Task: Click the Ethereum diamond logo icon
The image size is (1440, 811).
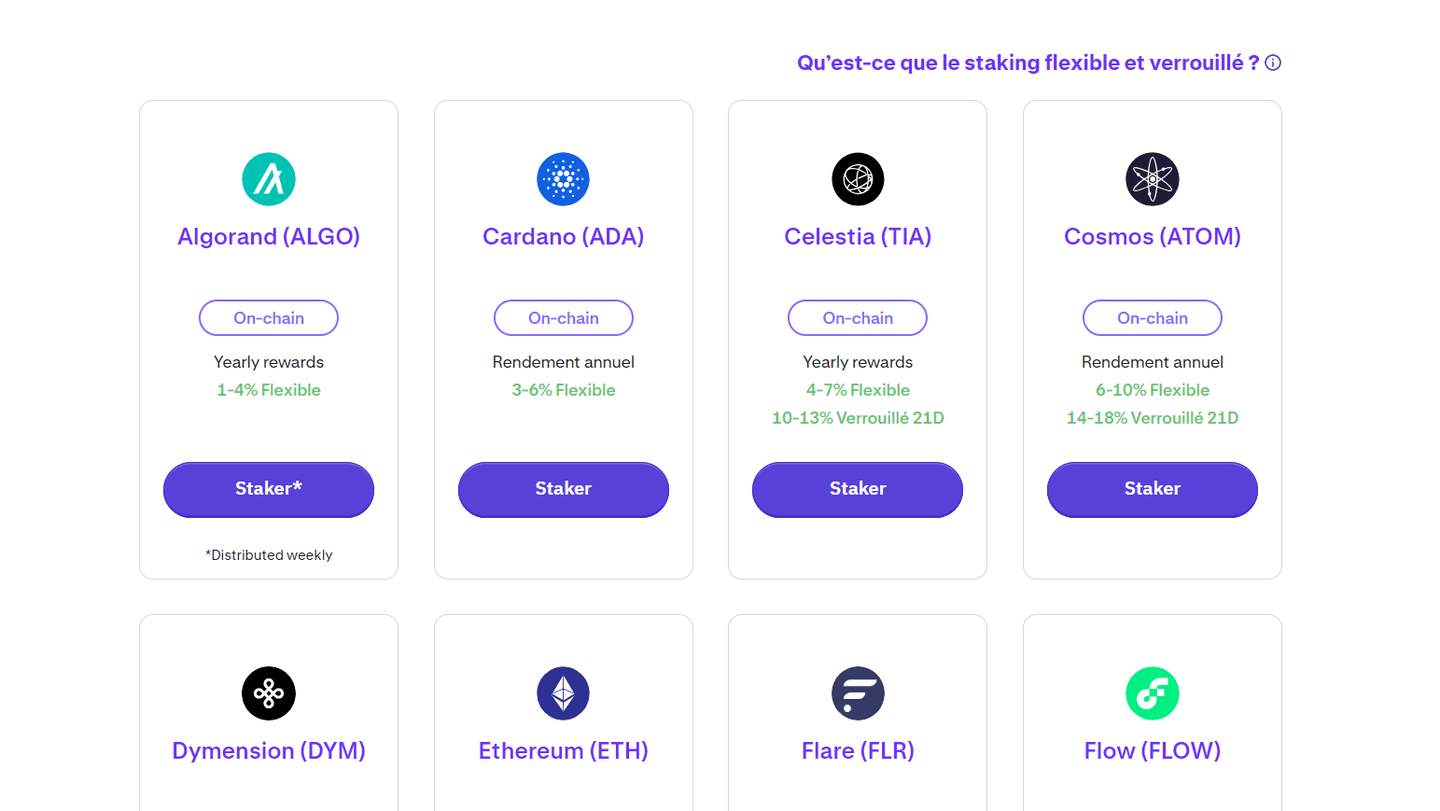Action: [x=563, y=693]
